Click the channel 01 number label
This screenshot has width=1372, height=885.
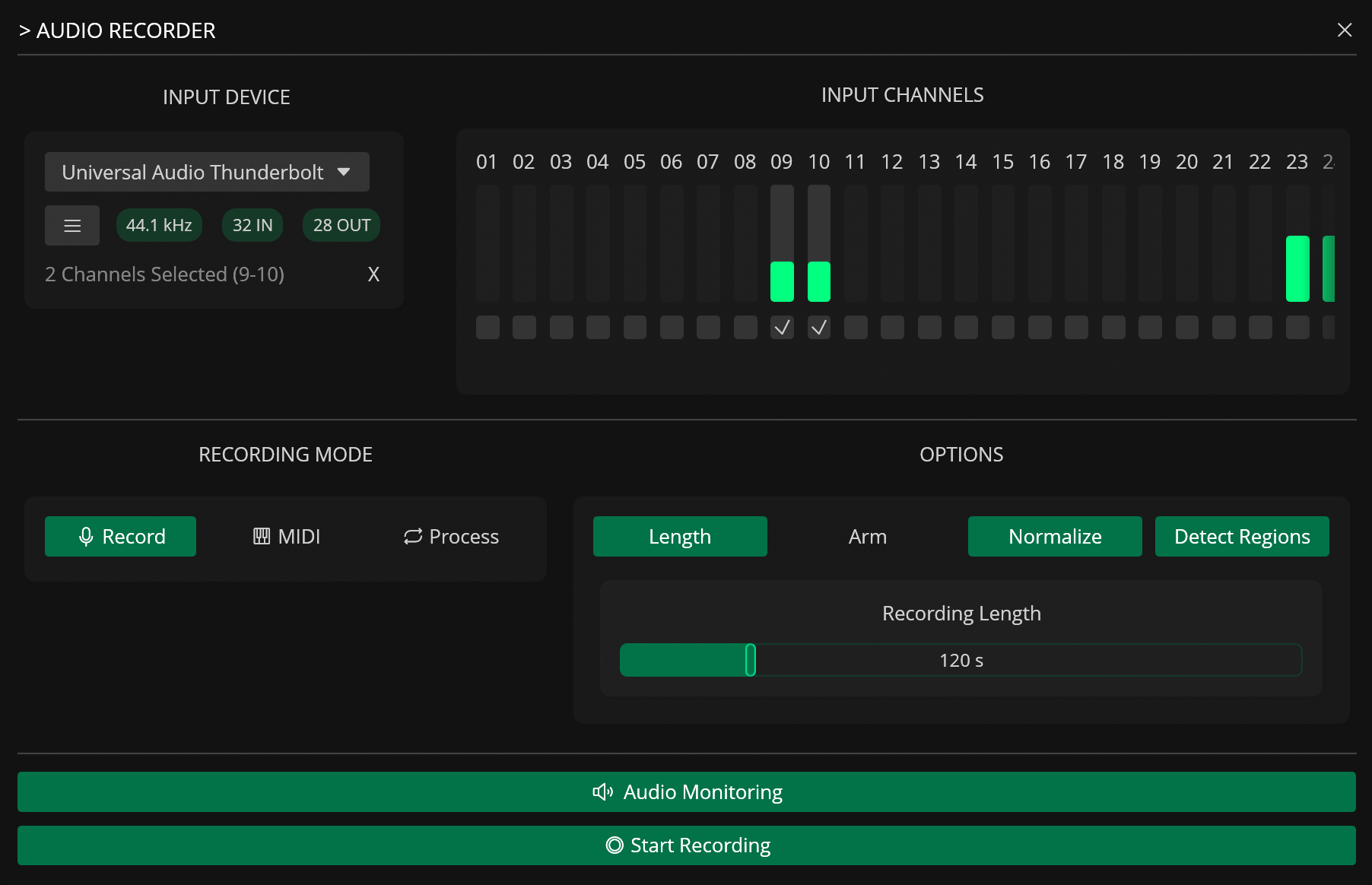pyautogui.click(x=487, y=162)
